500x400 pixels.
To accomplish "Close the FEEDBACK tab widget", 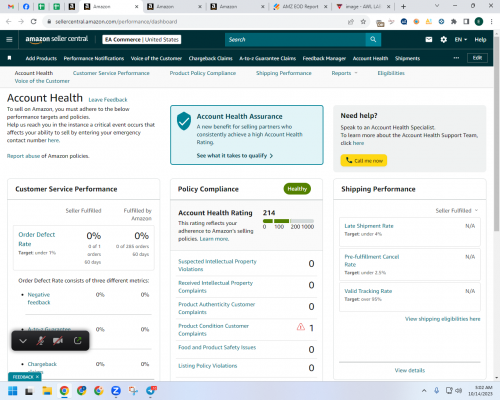I will point(37,377).
